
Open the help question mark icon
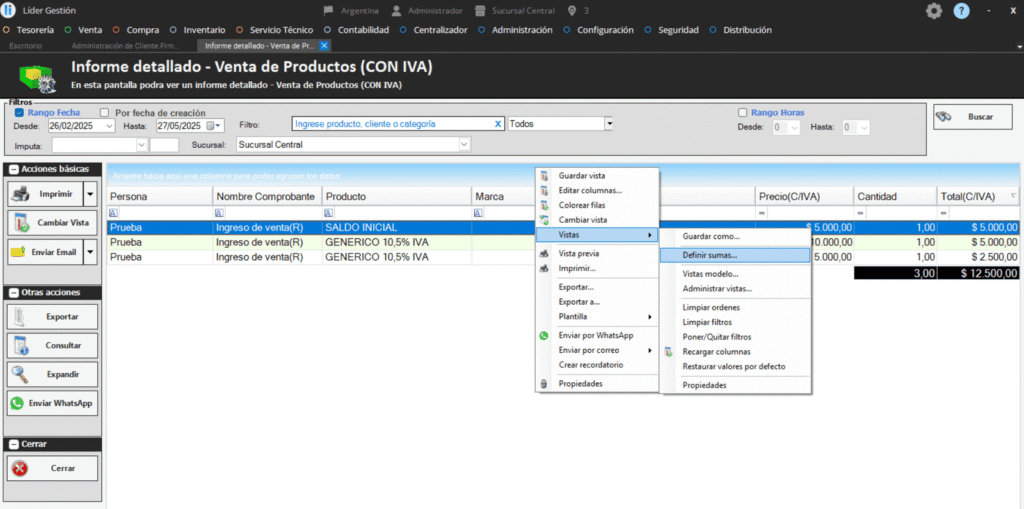pos(961,11)
